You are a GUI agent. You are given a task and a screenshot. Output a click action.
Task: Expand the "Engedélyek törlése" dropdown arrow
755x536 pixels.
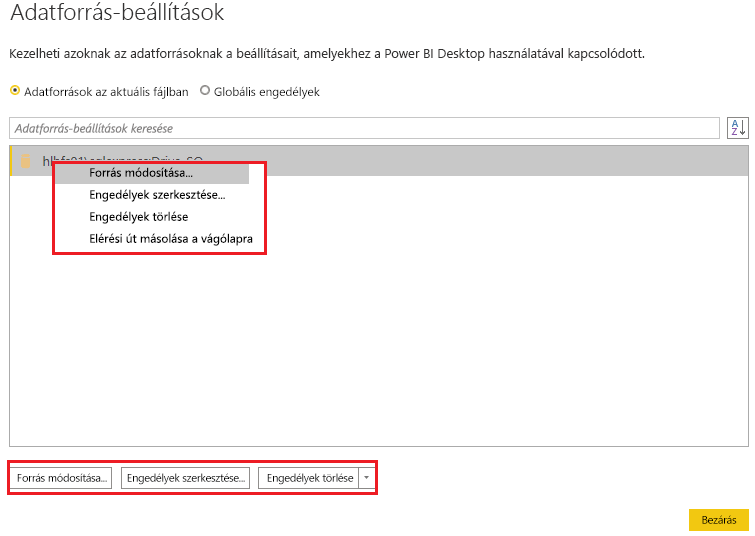(x=366, y=478)
